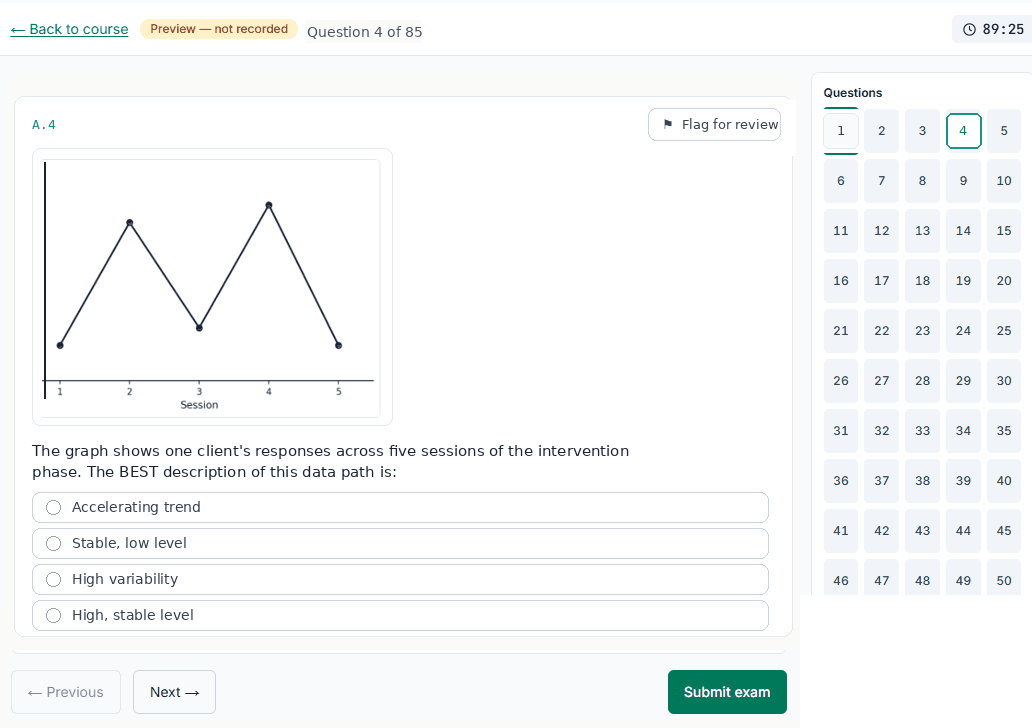1032x728 pixels.
Task: Select question 27 in the grid
Action: (882, 381)
